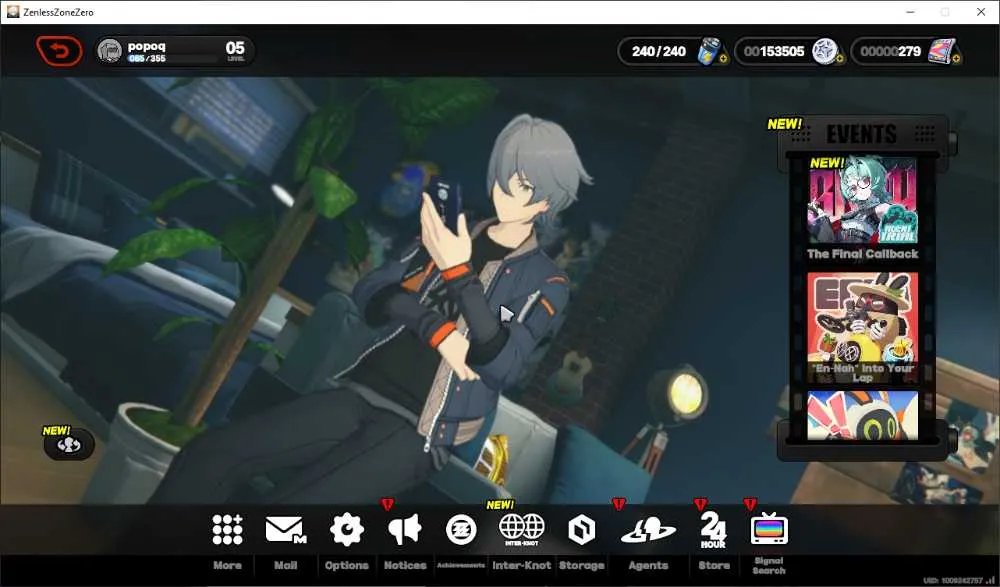Click the UID number in the bottom corner
This screenshot has width=1000, height=587.
click(952, 581)
